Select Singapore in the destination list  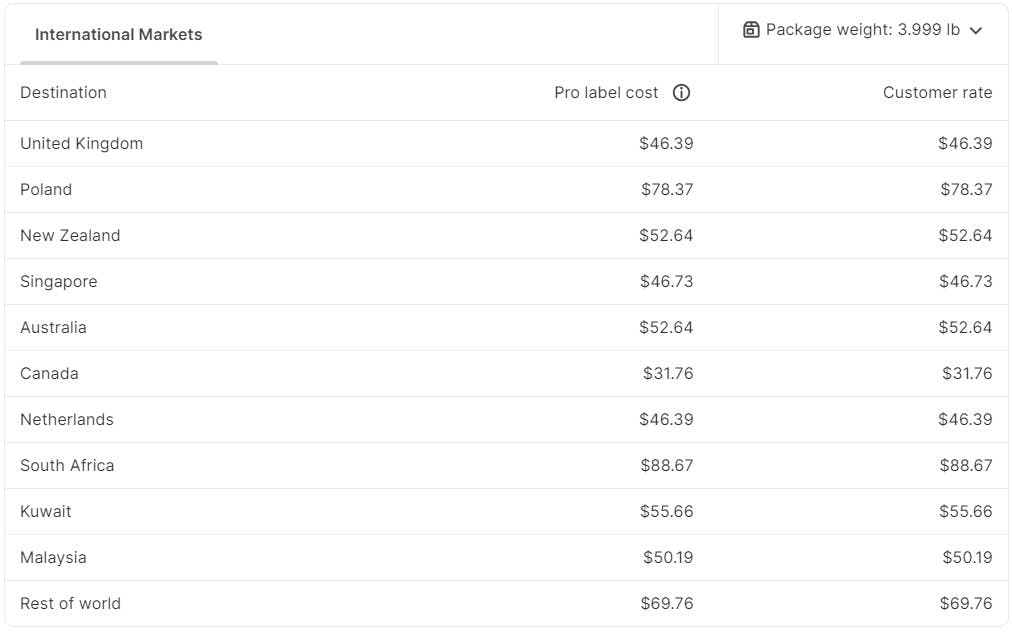pos(59,282)
